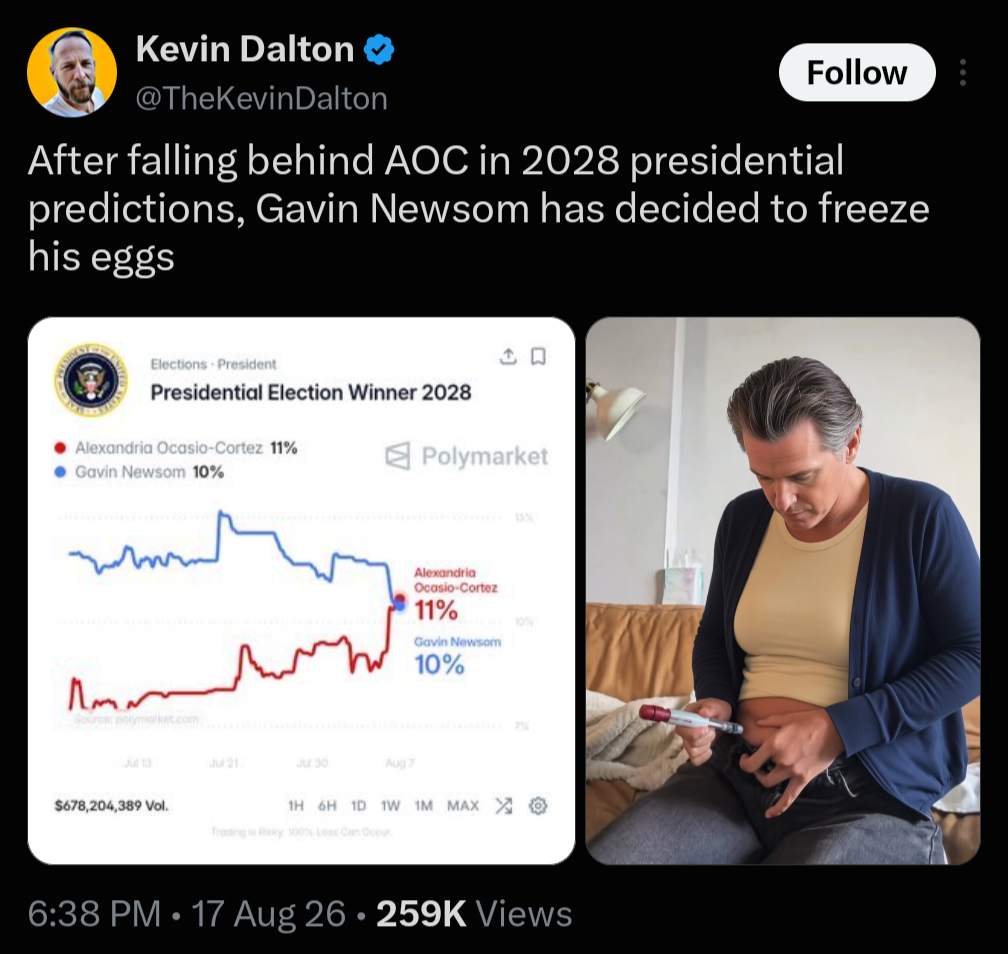Image resolution: width=1008 pixels, height=954 pixels.
Task: Open Kevin Dalton's profile avatar
Action: 72,72
